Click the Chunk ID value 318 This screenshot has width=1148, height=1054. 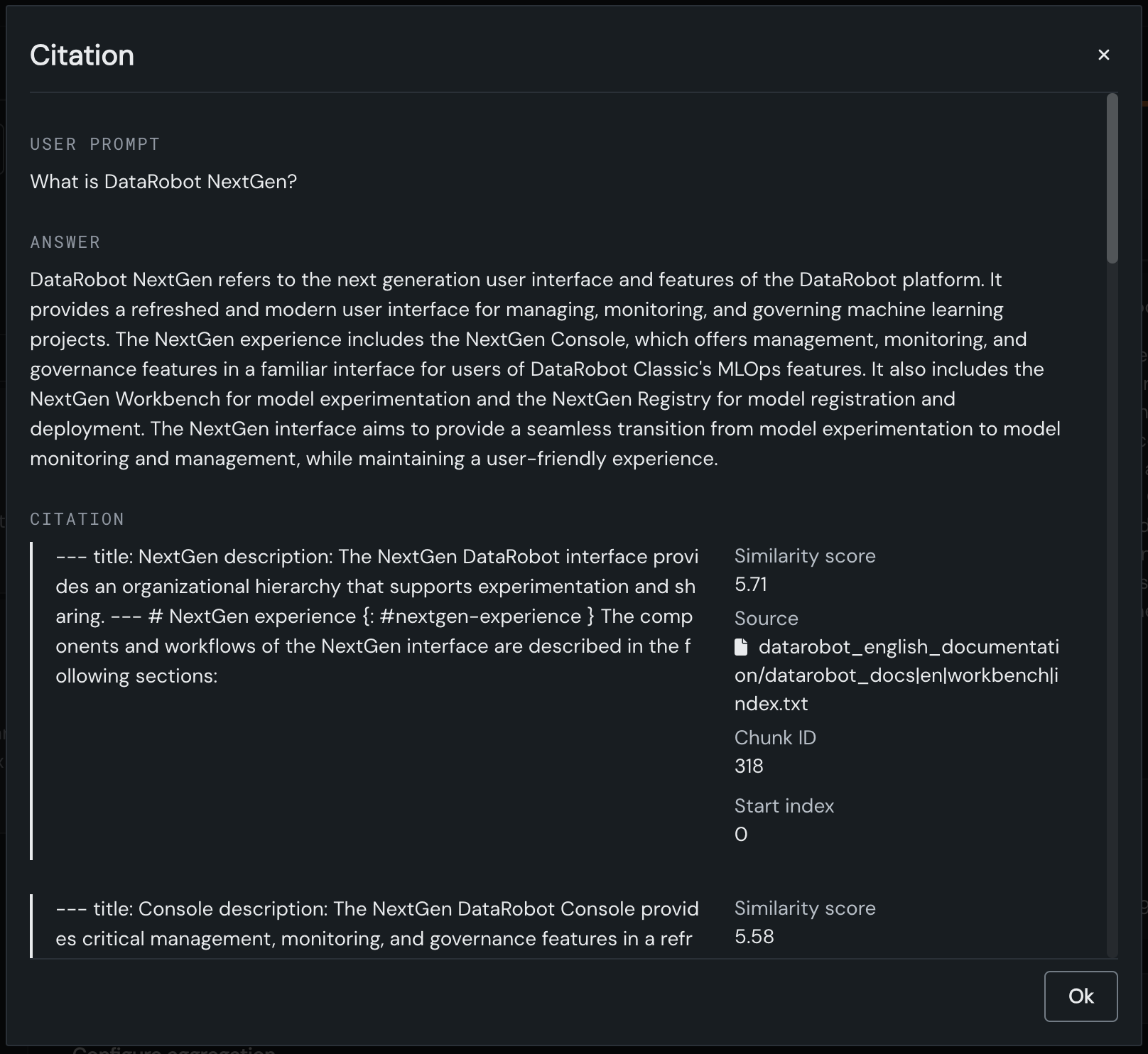749,766
